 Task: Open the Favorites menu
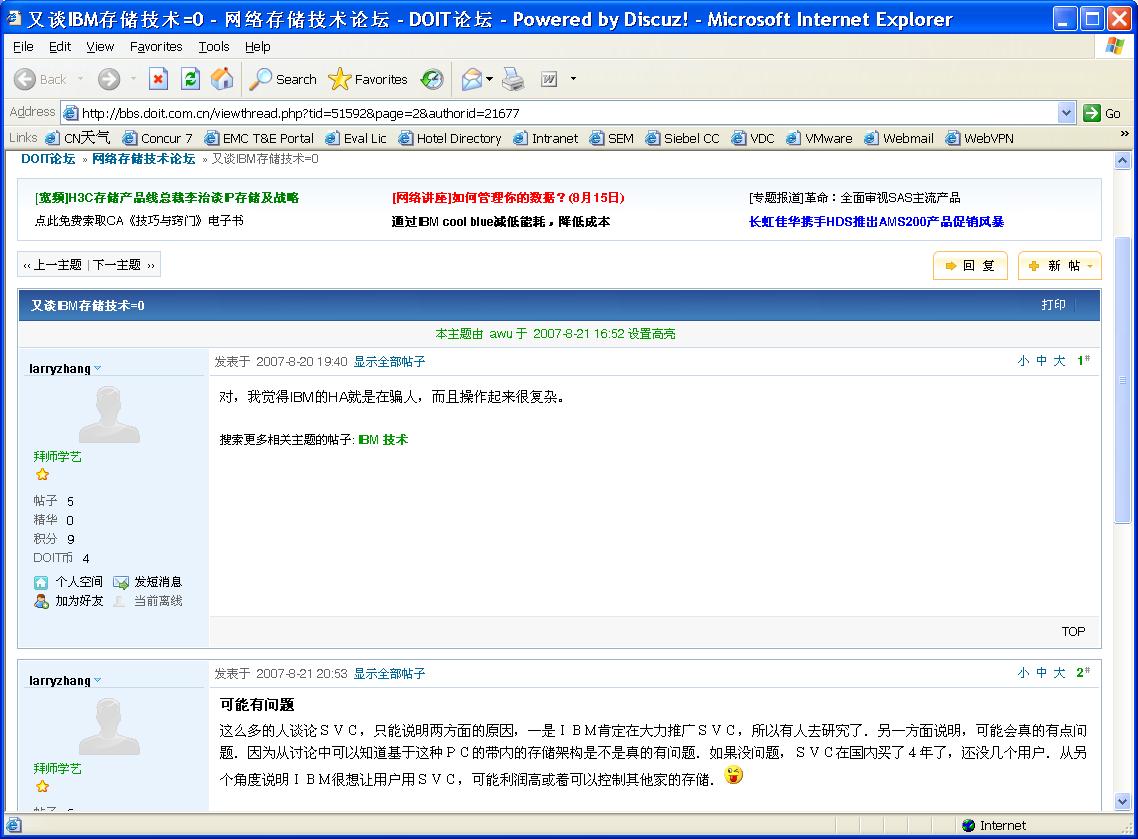(x=156, y=46)
